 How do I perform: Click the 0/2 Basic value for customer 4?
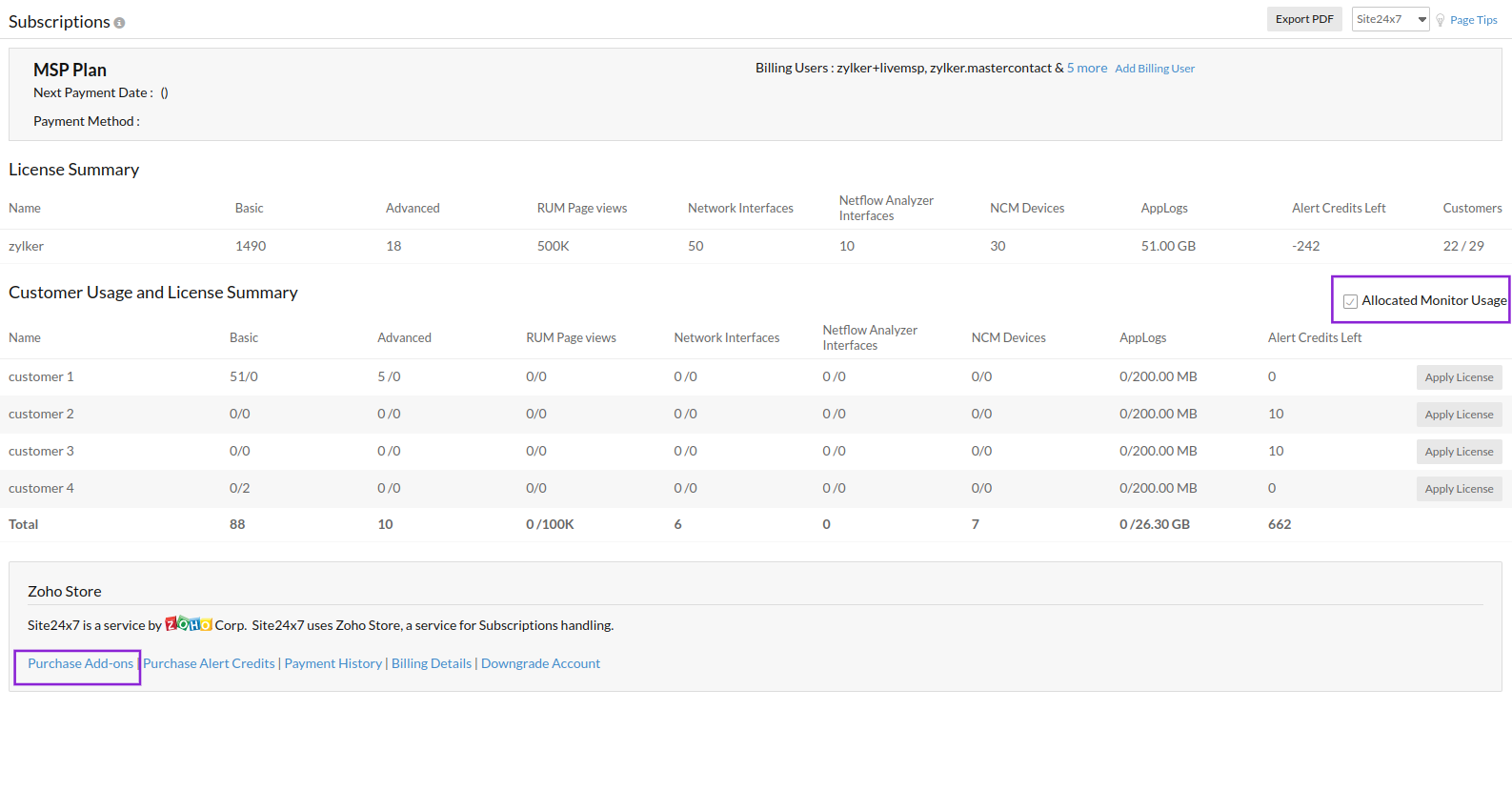pyautogui.click(x=240, y=488)
